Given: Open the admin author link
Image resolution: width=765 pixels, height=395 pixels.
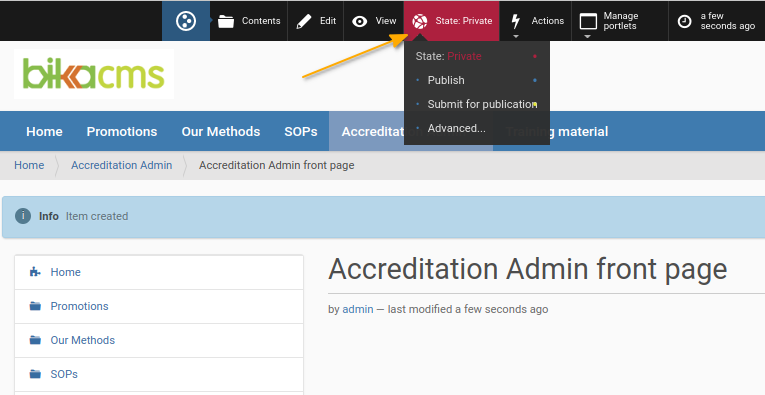Looking at the screenshot, I should [x=358, y=309].
